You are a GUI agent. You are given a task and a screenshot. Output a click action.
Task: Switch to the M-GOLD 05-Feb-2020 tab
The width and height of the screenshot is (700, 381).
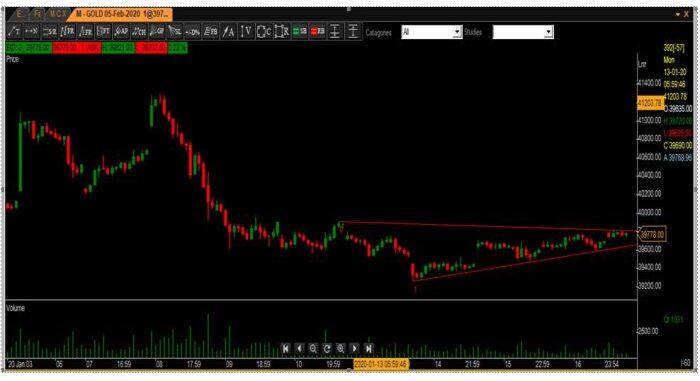coord(120,14)
